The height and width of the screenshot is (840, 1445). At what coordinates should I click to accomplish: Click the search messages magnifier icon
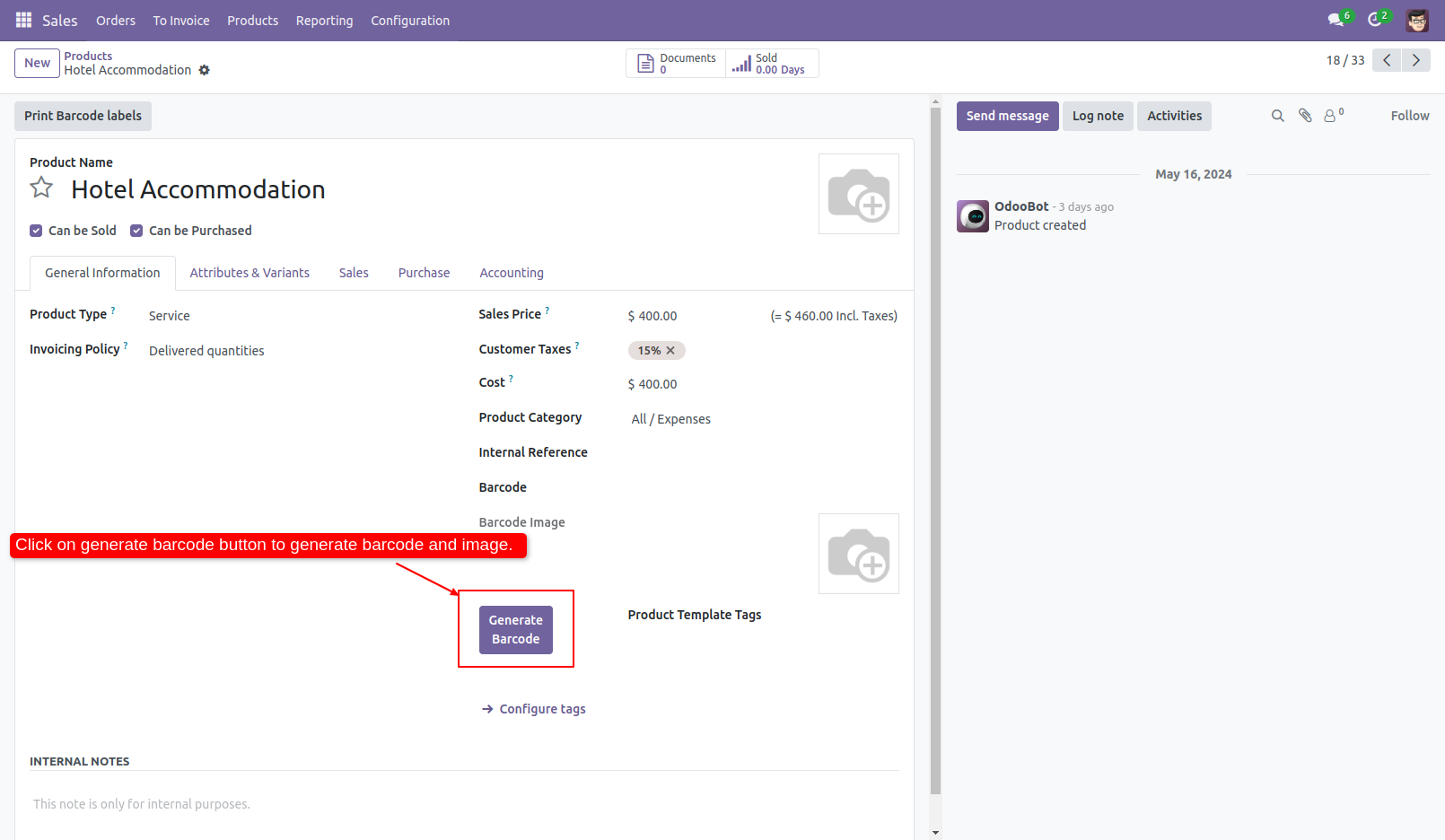coord(1277,116)
